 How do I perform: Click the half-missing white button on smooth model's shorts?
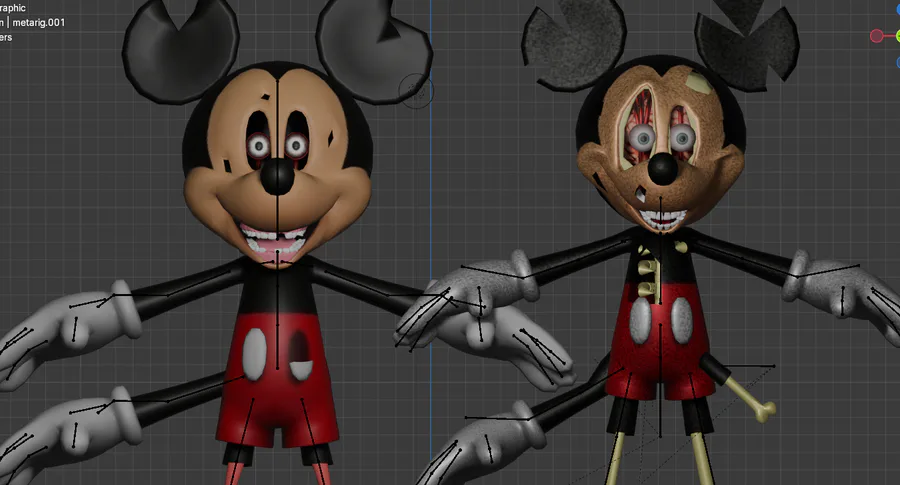click(x=301, y=370)
